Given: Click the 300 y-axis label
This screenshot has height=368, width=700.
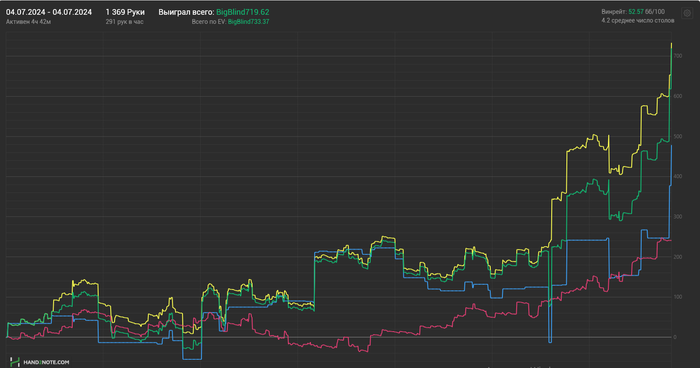Looking at the screenshot, I should tap(678, 217).
